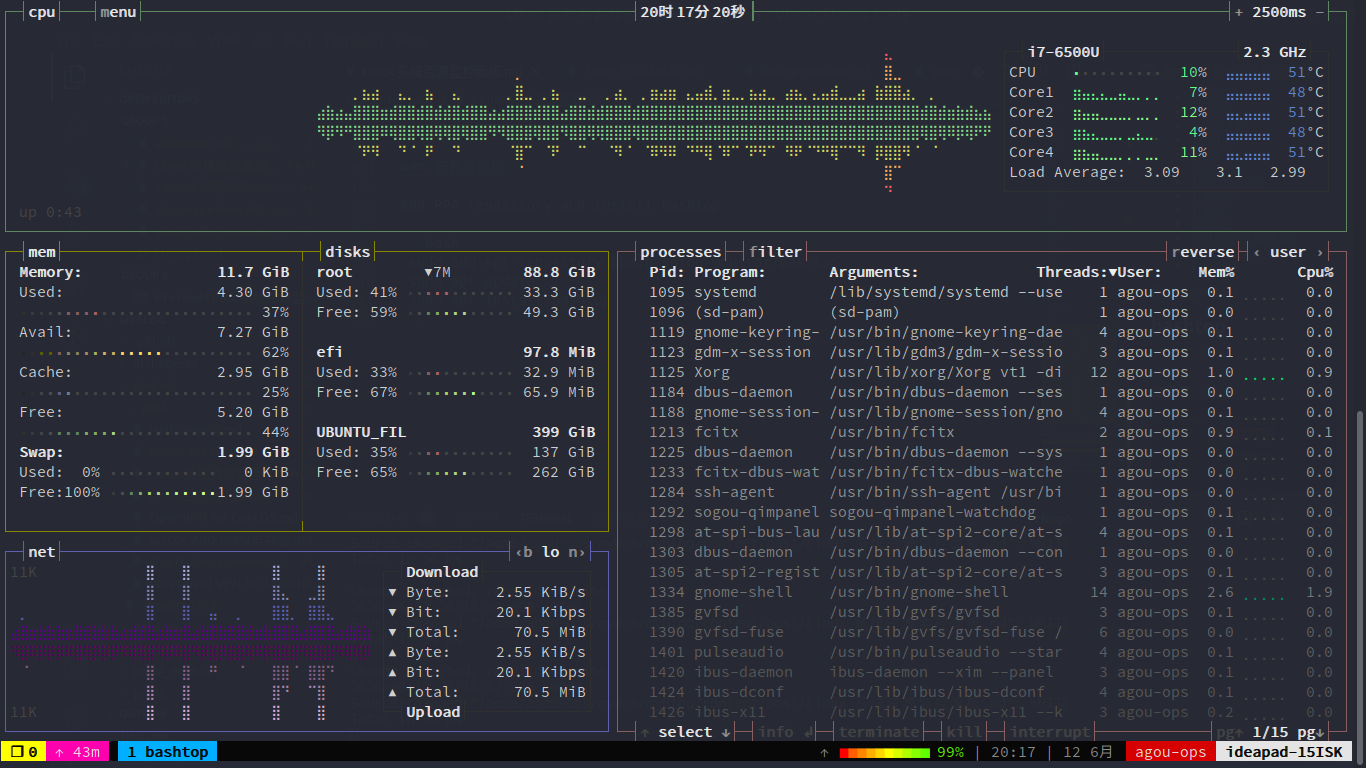Decrease update interval with minus sign

coord(1320,12)
